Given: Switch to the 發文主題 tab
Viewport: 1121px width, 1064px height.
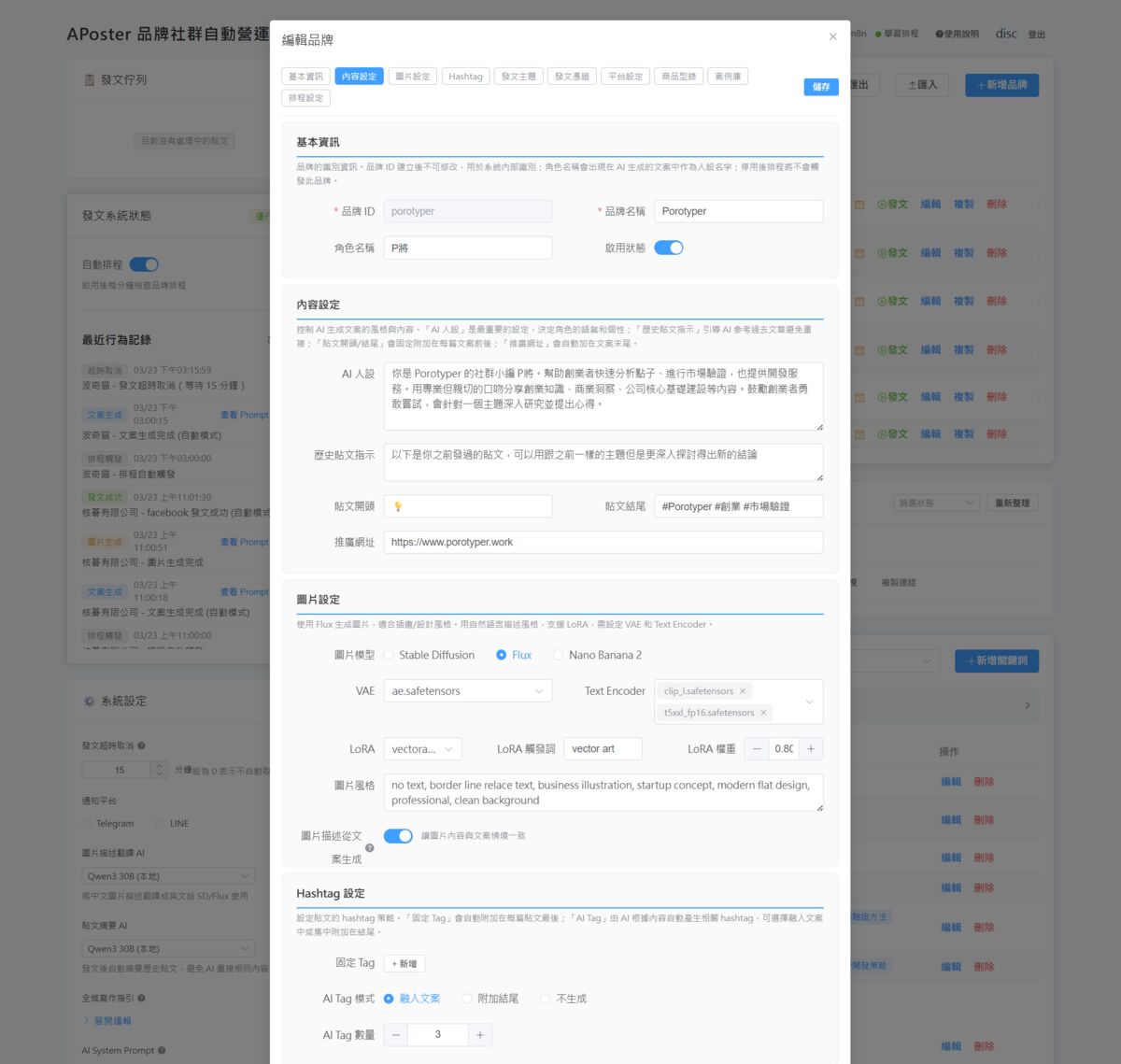Looking at the screenshot, I should pyautogui.click(x=518, y=77).
